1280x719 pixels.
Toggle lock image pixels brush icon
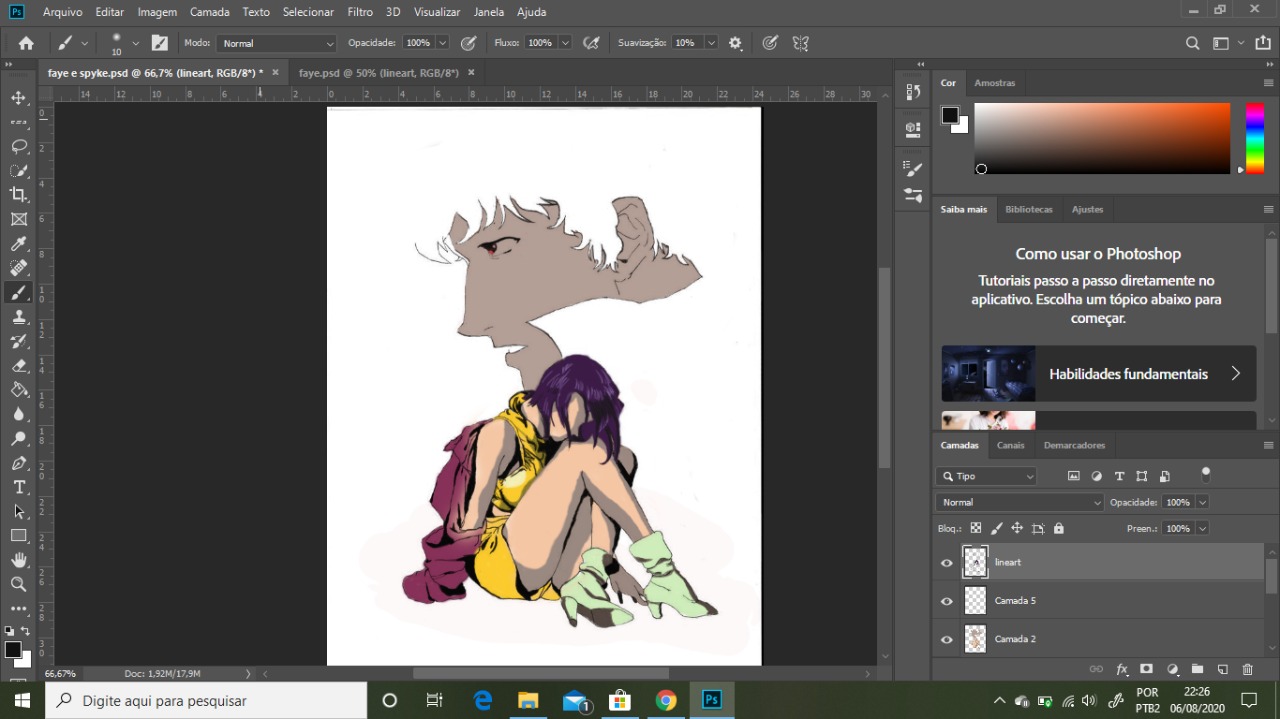tap(997, 528)
